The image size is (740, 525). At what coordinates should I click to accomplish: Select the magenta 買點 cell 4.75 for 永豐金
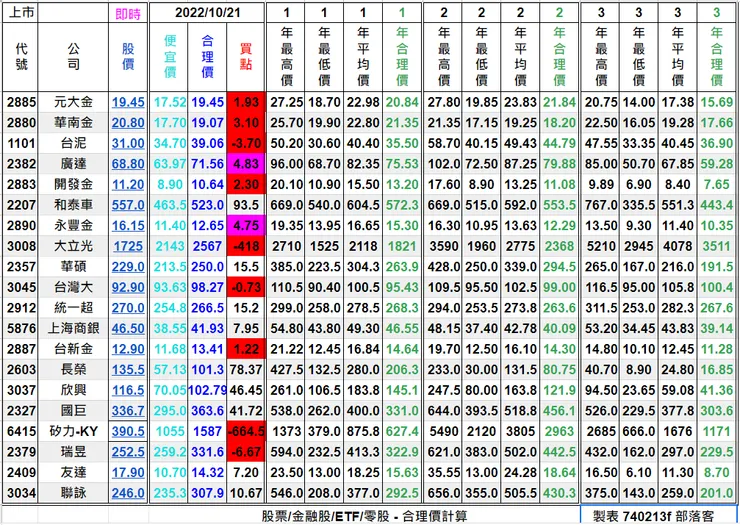[x=246, y=226]
